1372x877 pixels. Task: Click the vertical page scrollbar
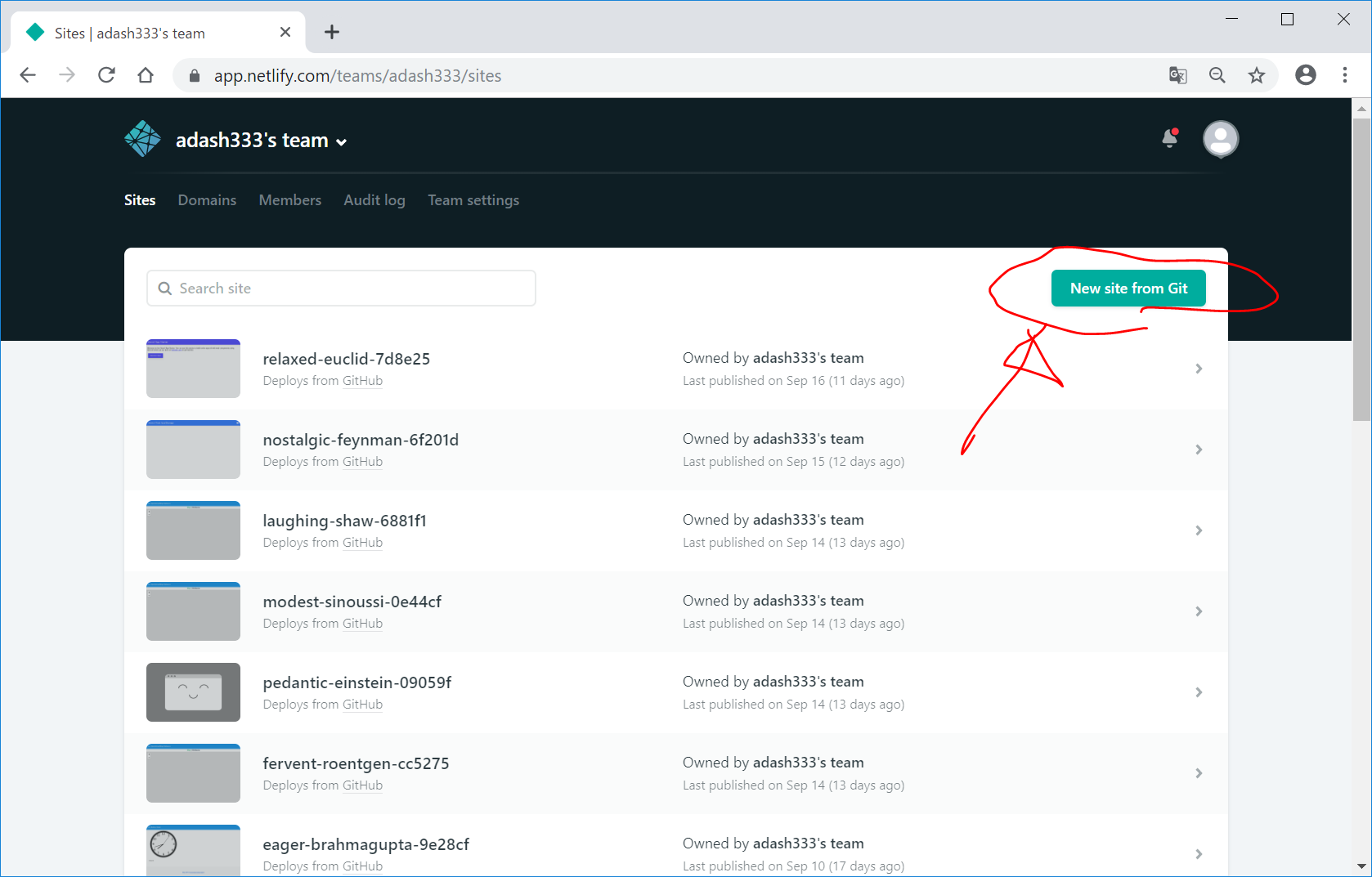click(1361, 270)
